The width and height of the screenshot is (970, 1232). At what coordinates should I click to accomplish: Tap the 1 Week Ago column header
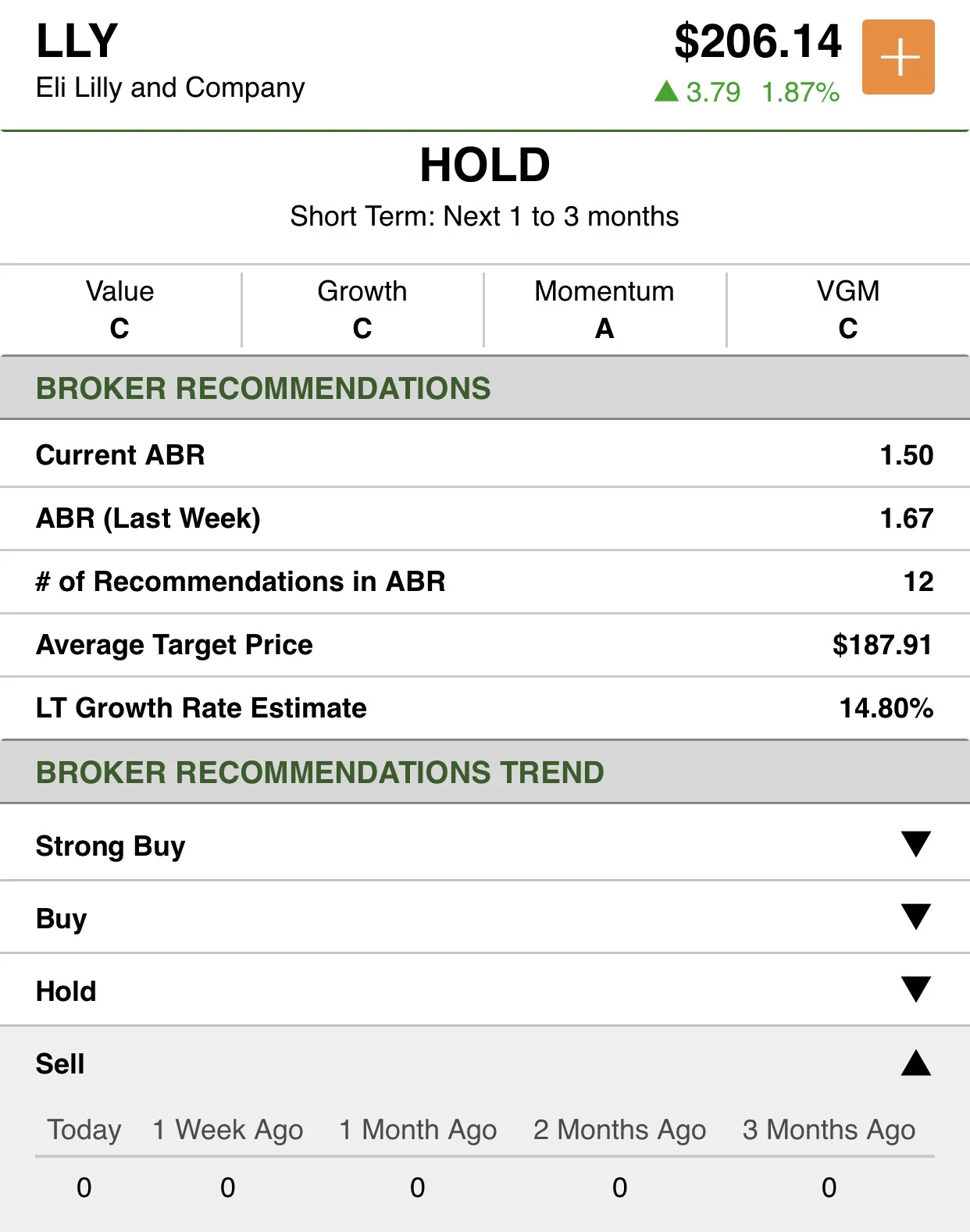coord(228,1130)
